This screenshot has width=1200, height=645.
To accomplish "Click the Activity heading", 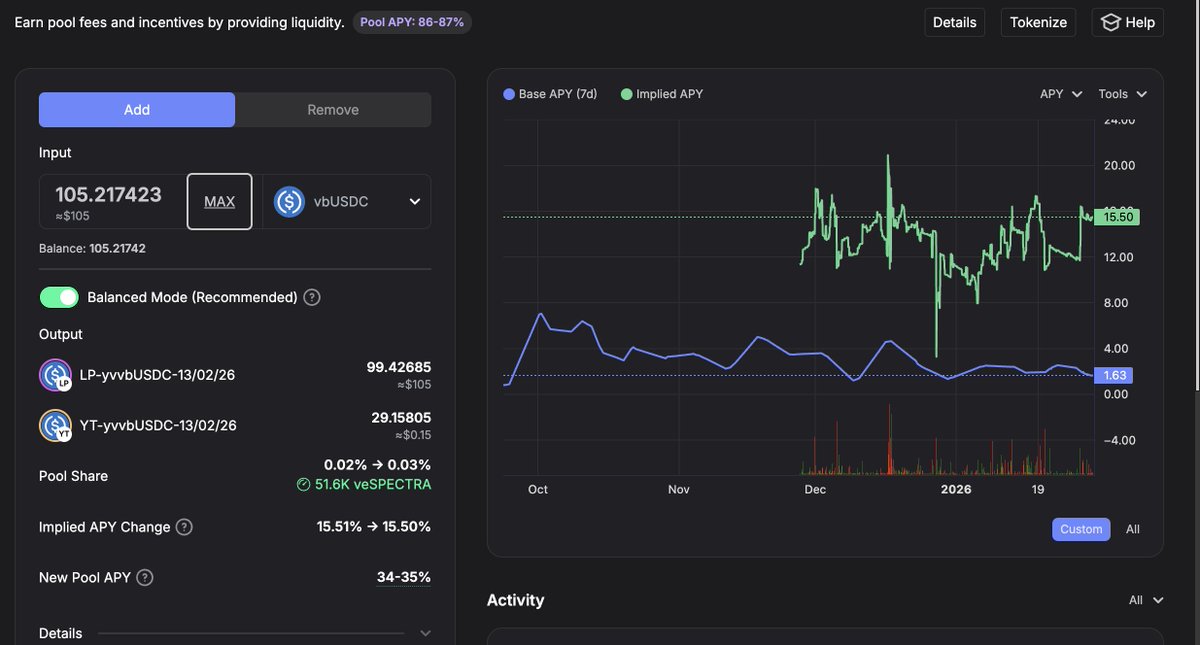I will click(516, 600).
